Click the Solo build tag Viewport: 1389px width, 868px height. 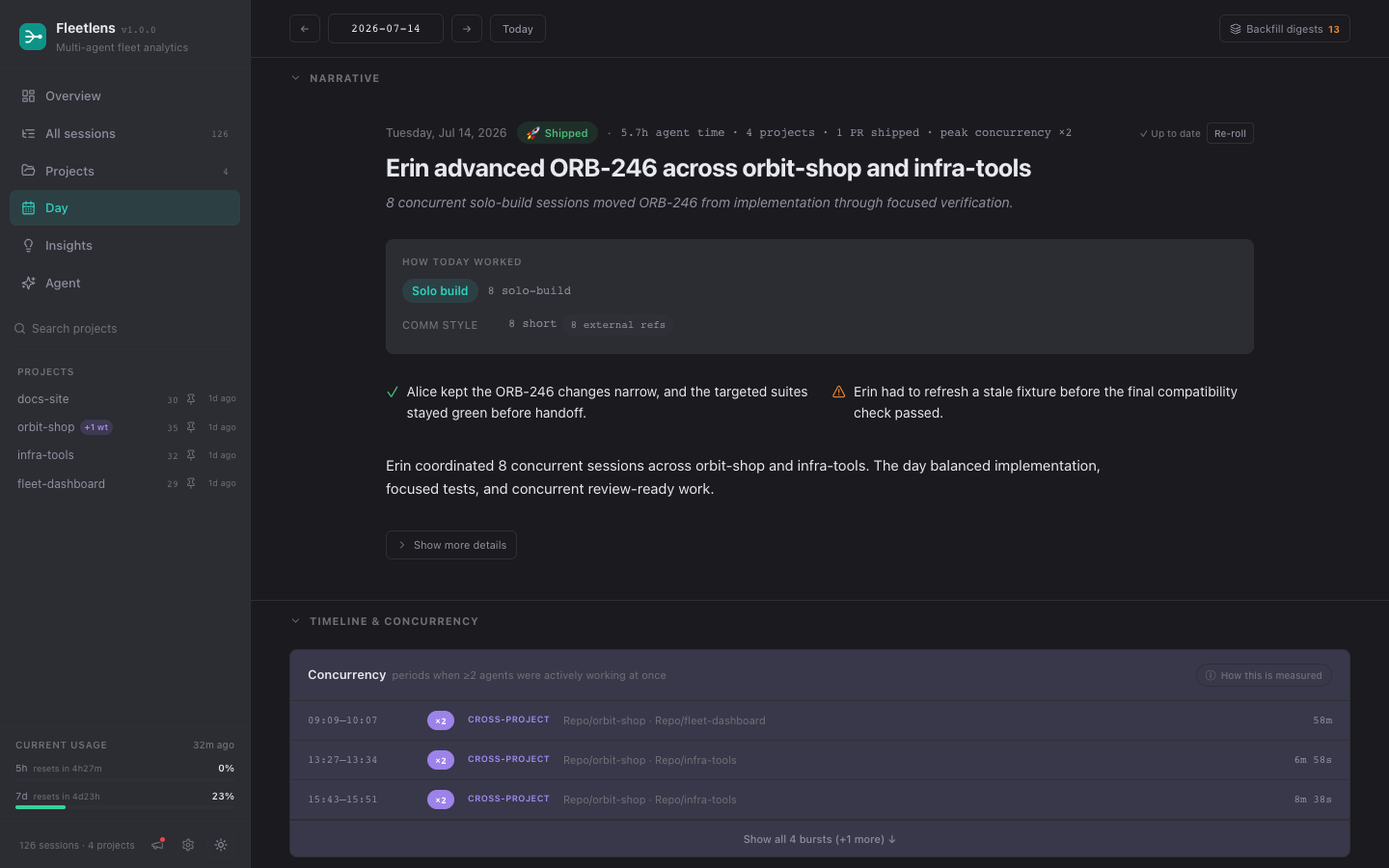point(440,290)
